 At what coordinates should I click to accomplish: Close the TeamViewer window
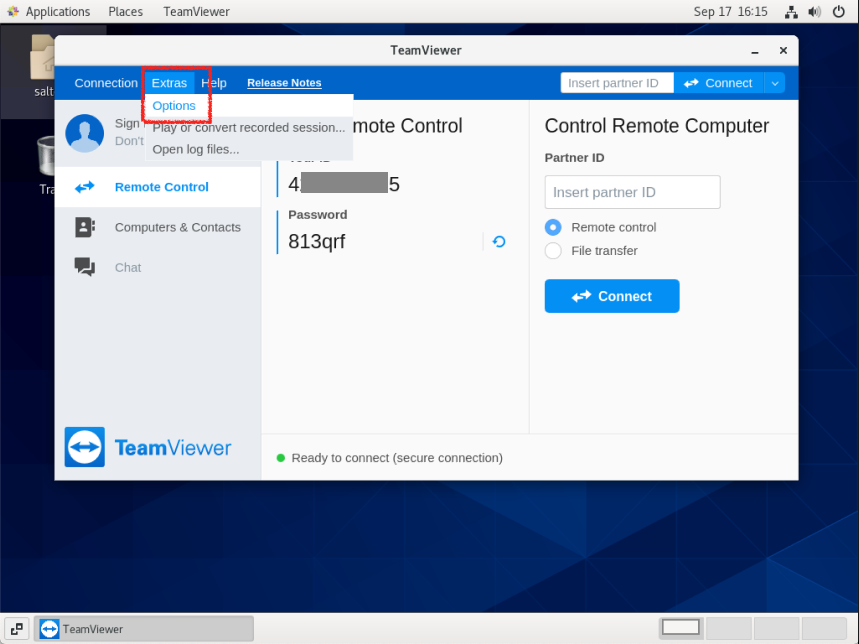(x=783, y=50)
